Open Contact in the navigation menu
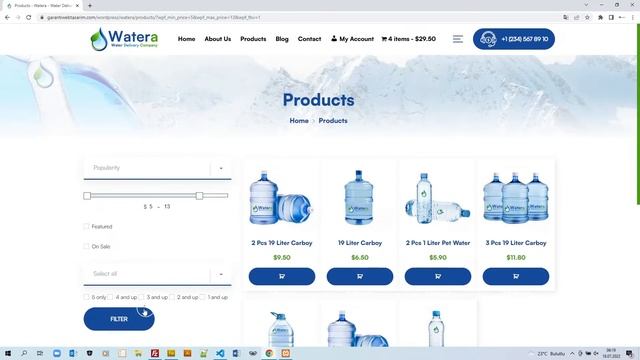The width and height of the screenshot is (640, 360). (x=309, y=39)
